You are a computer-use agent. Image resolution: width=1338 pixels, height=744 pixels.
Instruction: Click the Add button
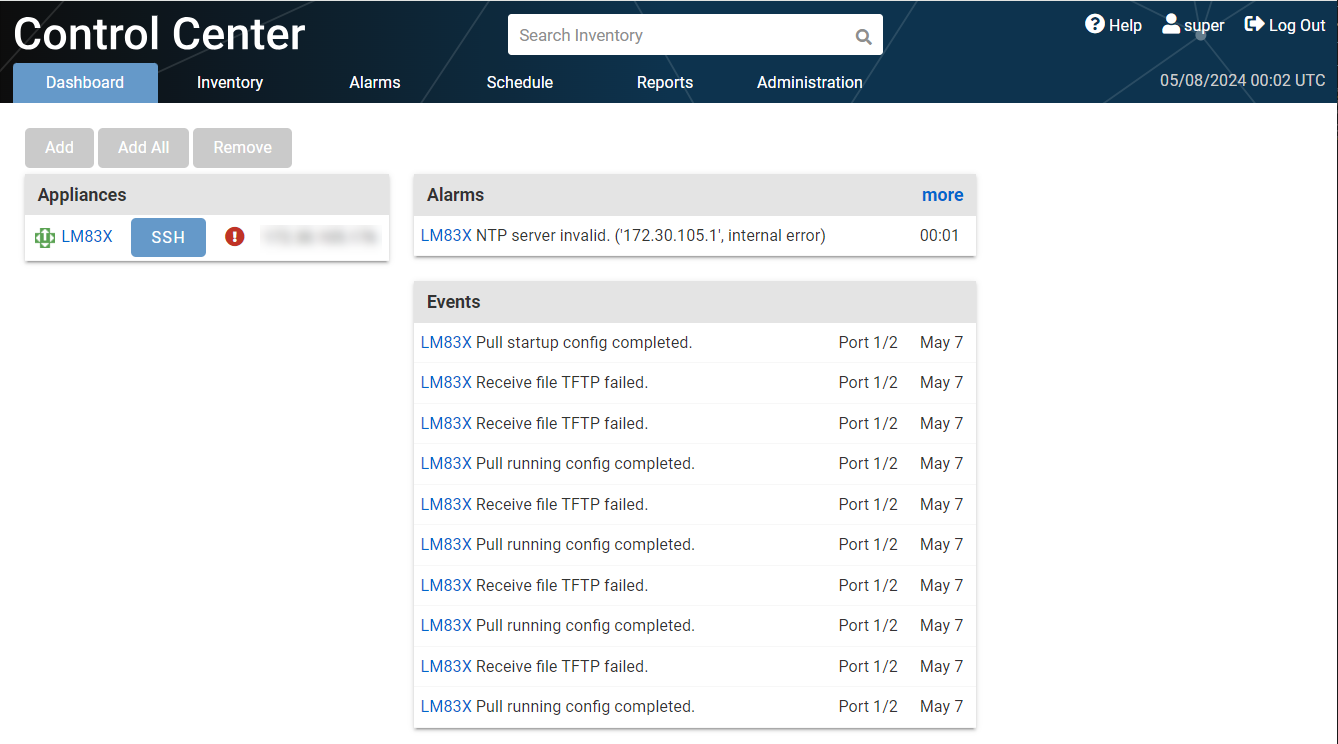point(59,147)
